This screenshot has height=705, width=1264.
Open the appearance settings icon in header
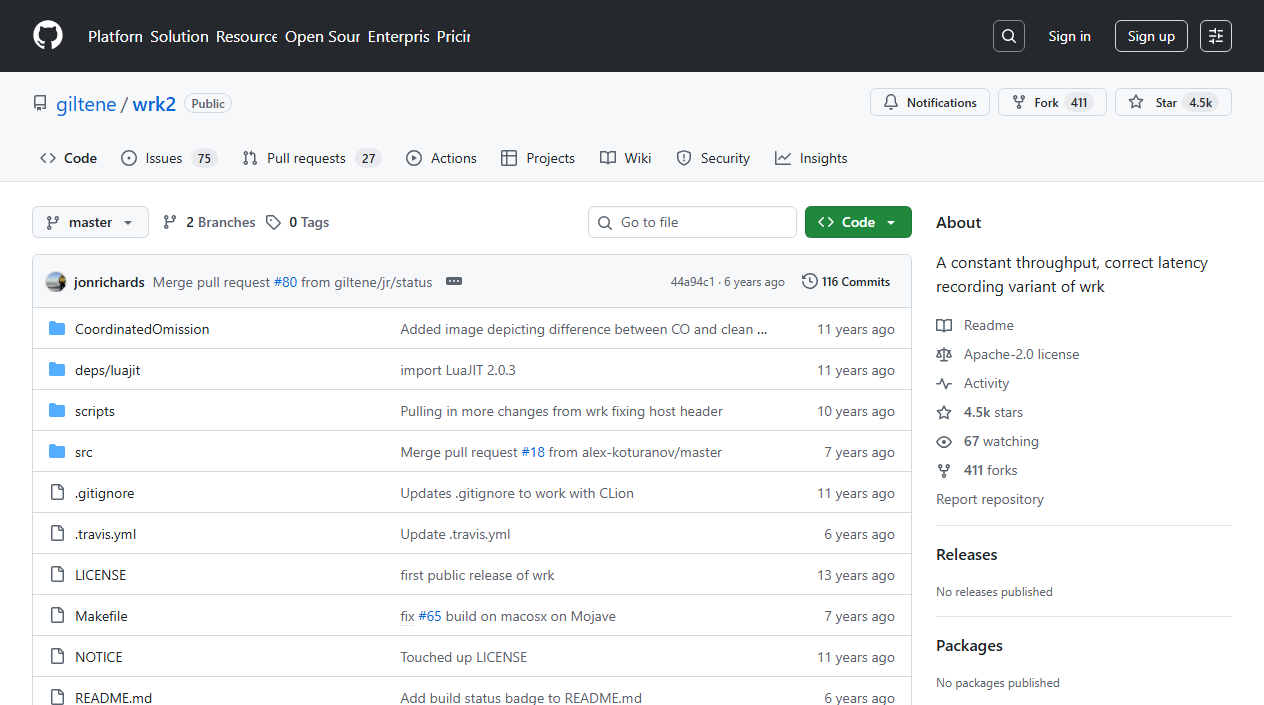(1216, 36)
